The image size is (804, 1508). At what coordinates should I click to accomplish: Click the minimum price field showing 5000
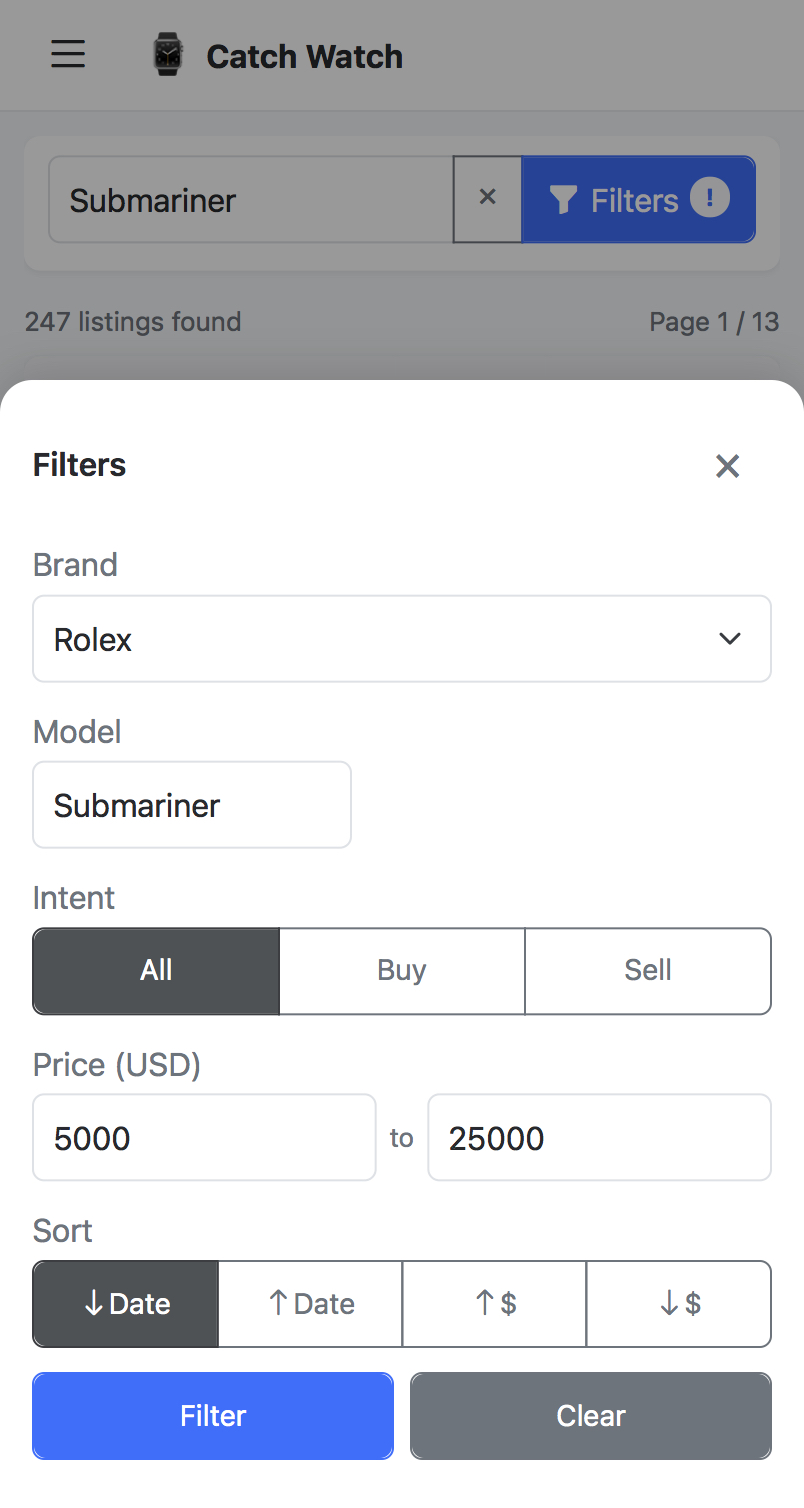[203, 1137]
